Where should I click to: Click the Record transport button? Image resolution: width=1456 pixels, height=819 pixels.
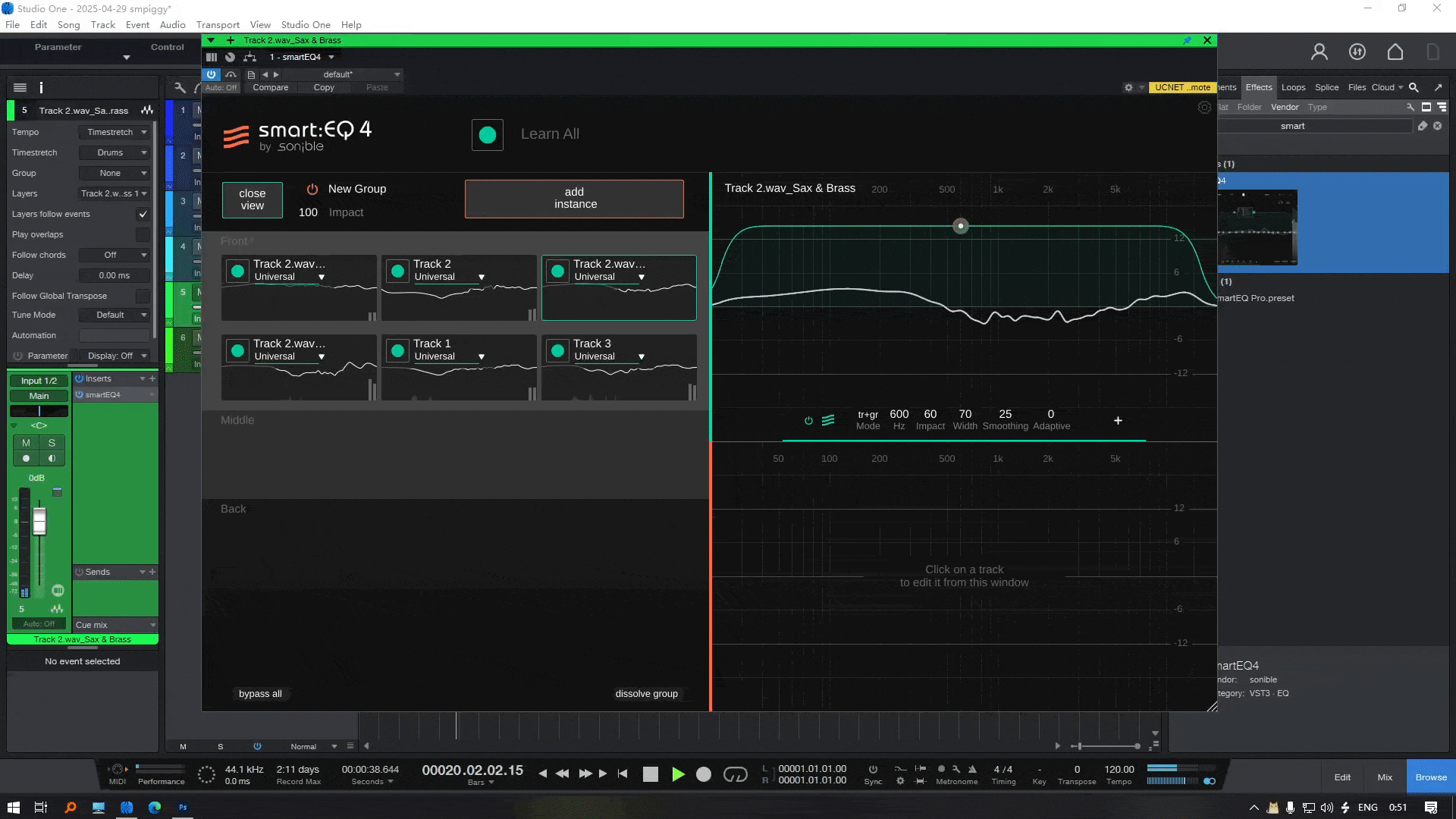704,774
